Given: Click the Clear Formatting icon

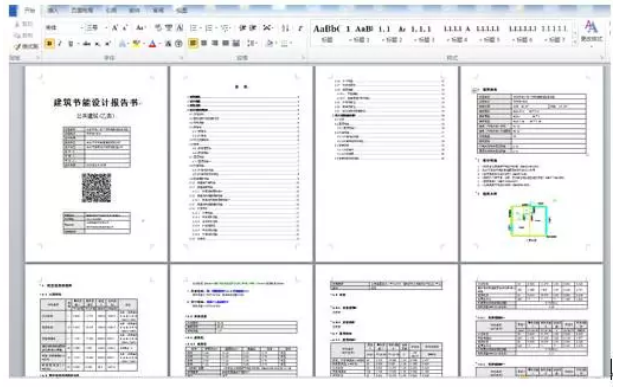Looking at the screenshot, I should pyautogui.click(x=158, y=28).
